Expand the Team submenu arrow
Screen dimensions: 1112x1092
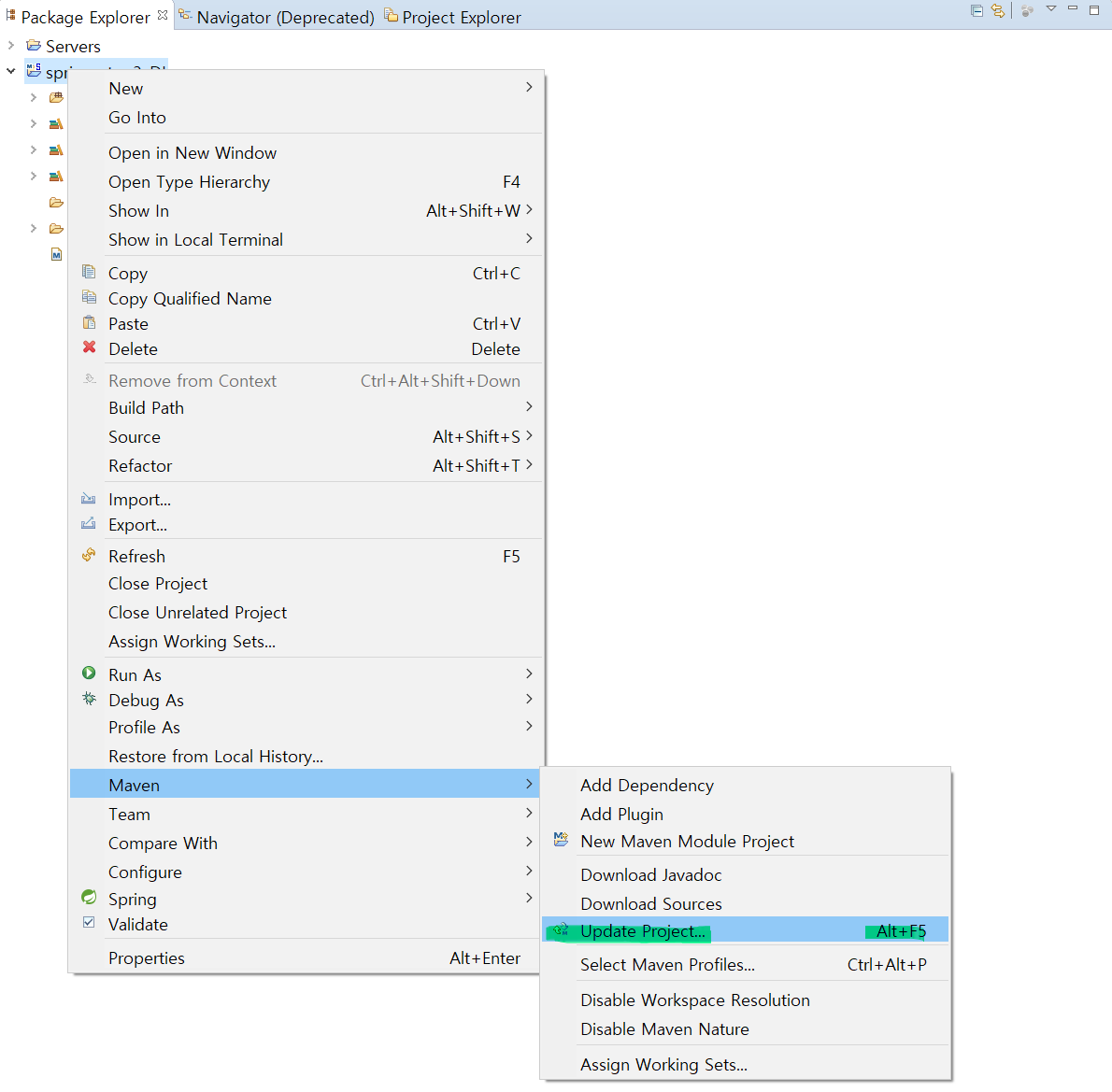[x=529, y=813]
